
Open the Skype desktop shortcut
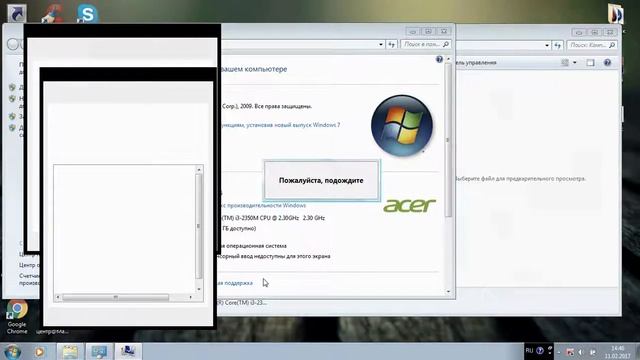click(x=87, y=13)
